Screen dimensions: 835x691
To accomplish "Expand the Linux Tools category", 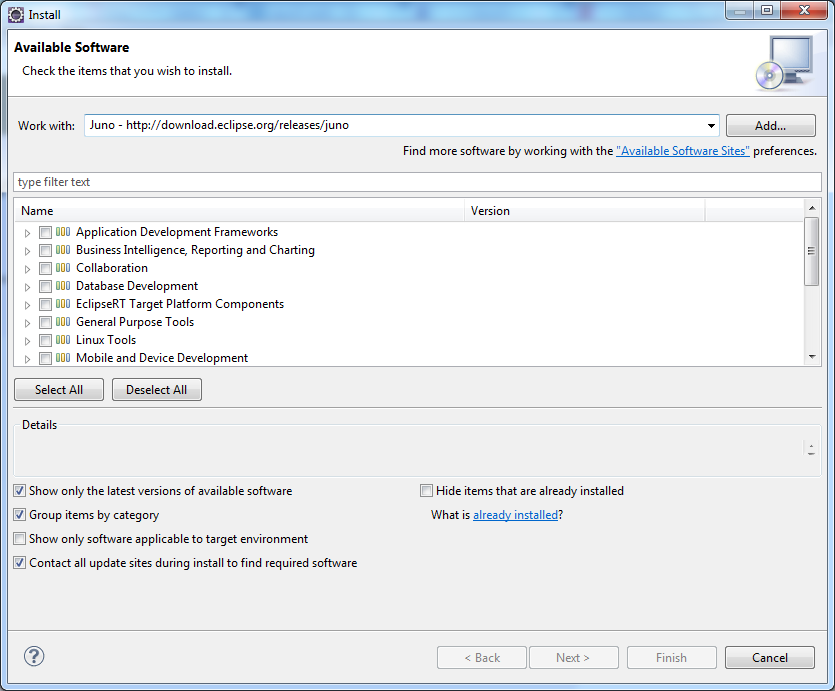I will 27,341.
